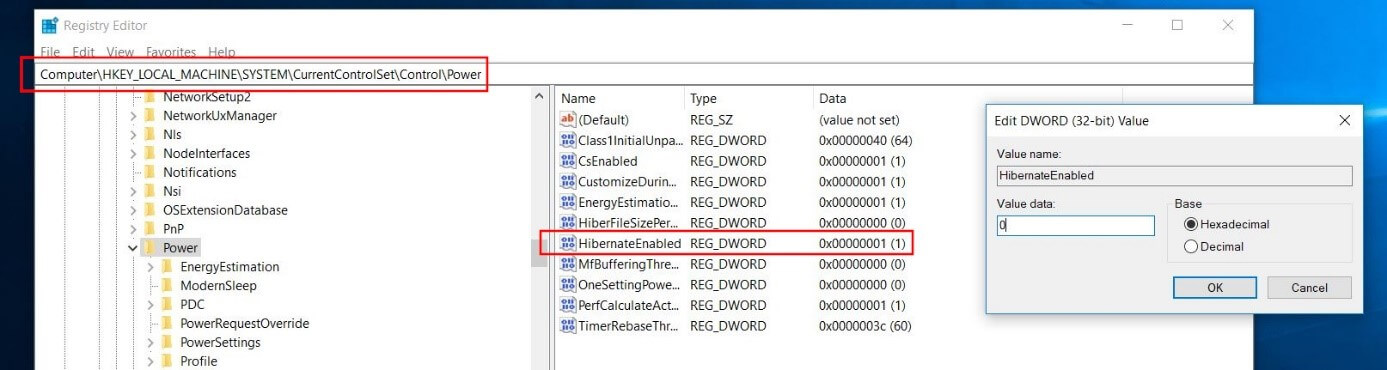The image size is (1387, 370).
Task: Click the OSExtensionDatabase folder icon
Action: coord(151,210)
